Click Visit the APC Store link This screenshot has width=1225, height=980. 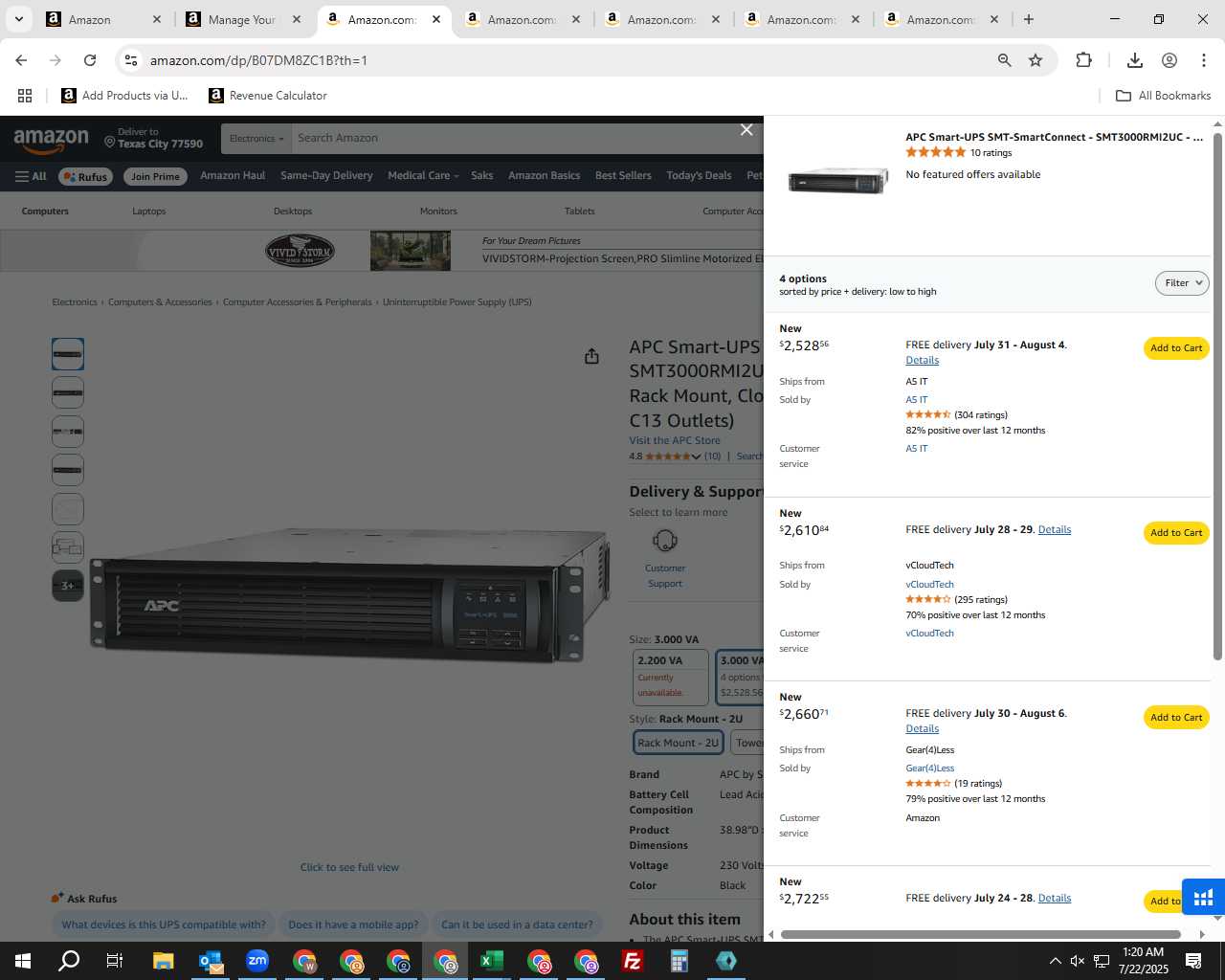[x=675, y=441]
